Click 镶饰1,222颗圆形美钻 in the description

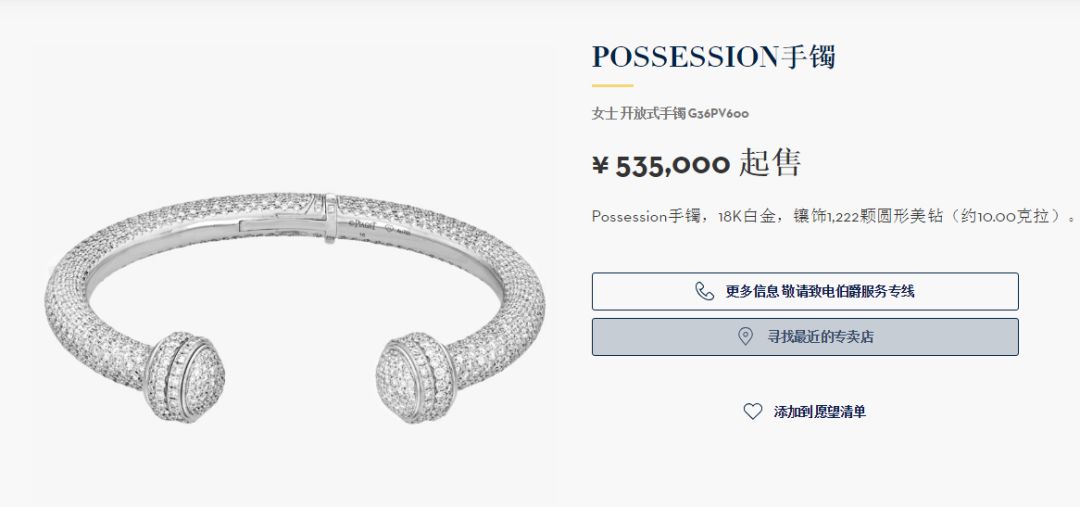pyautogui.click(x=866, y=216)
